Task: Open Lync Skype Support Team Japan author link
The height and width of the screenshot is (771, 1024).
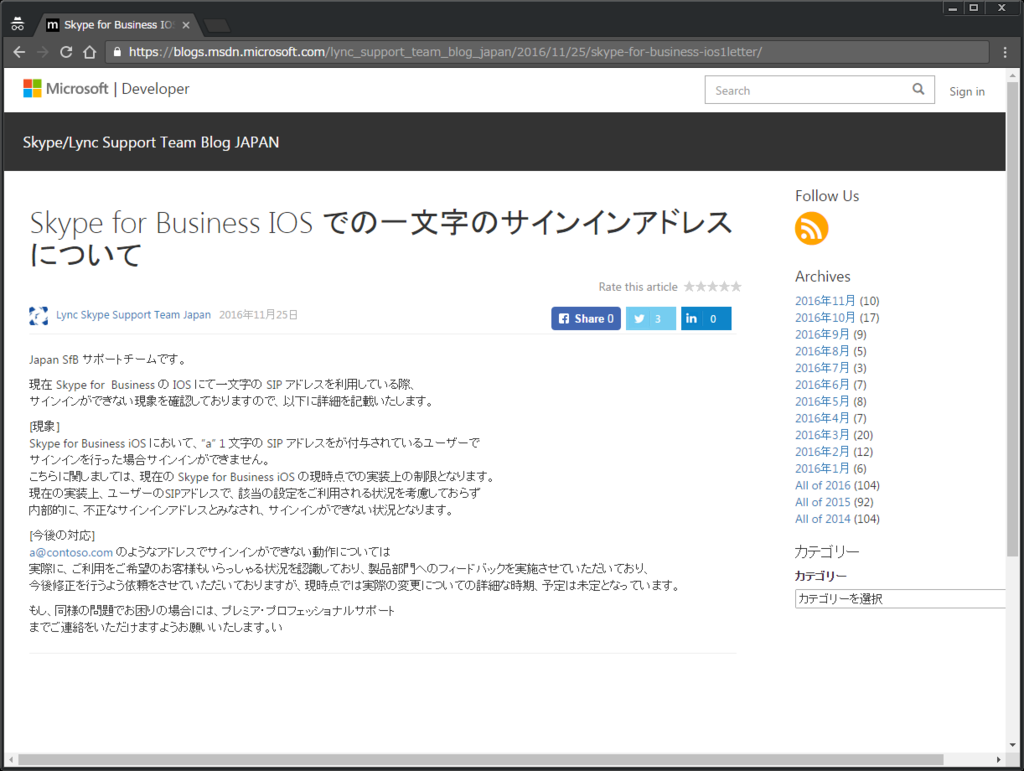Action: point(133,315)
